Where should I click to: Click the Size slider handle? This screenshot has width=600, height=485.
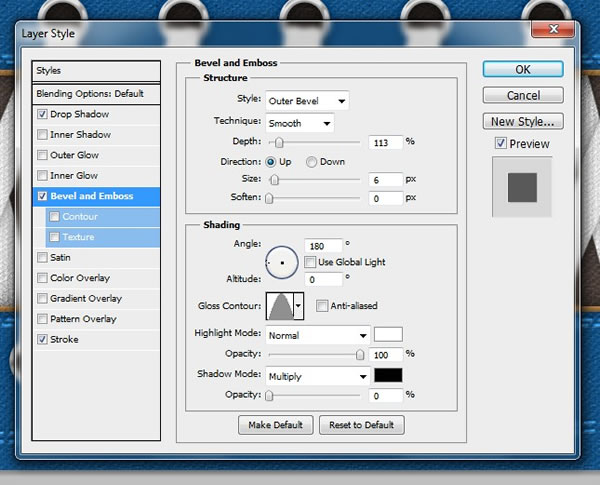[x=274, y=180]
